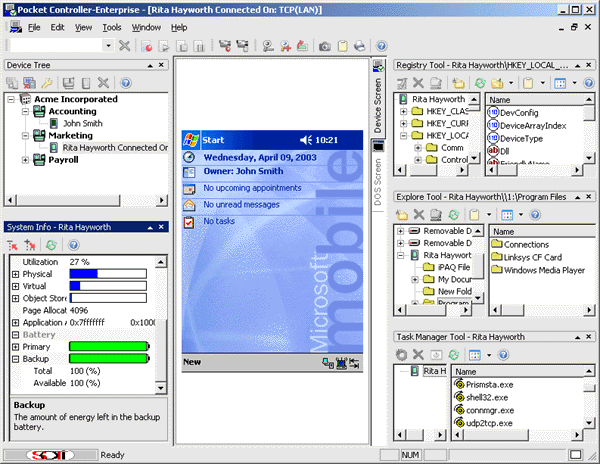The image size is (600, 464).
Task: Open the Edit menu
Action: [x=57, y=28]
